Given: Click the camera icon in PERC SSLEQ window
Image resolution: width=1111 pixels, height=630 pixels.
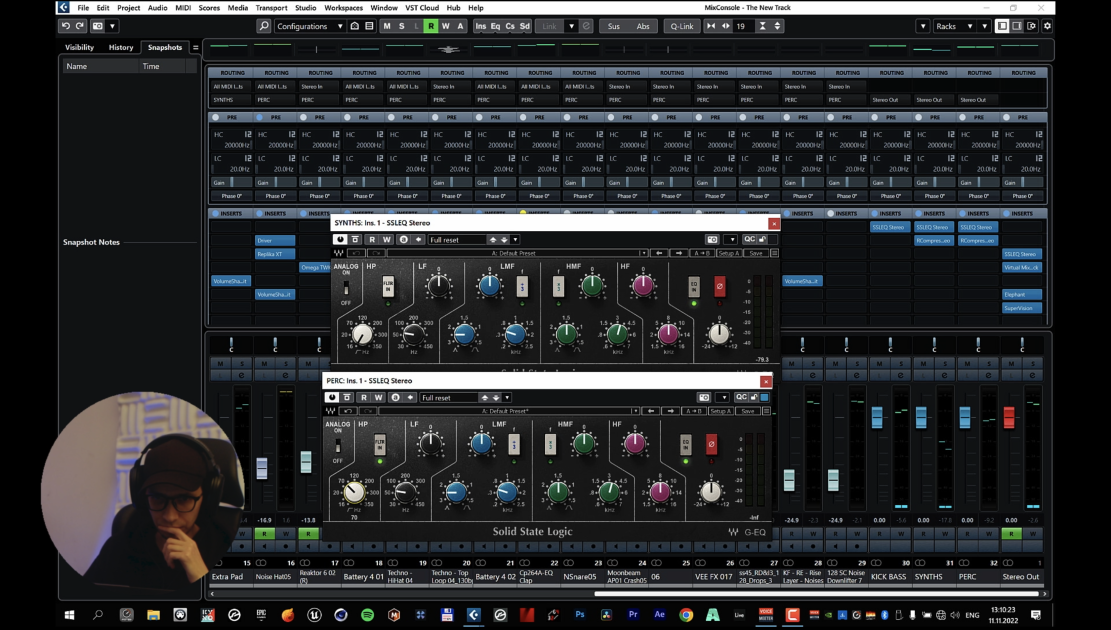Looking at the screenshot, I should point(704,398).
